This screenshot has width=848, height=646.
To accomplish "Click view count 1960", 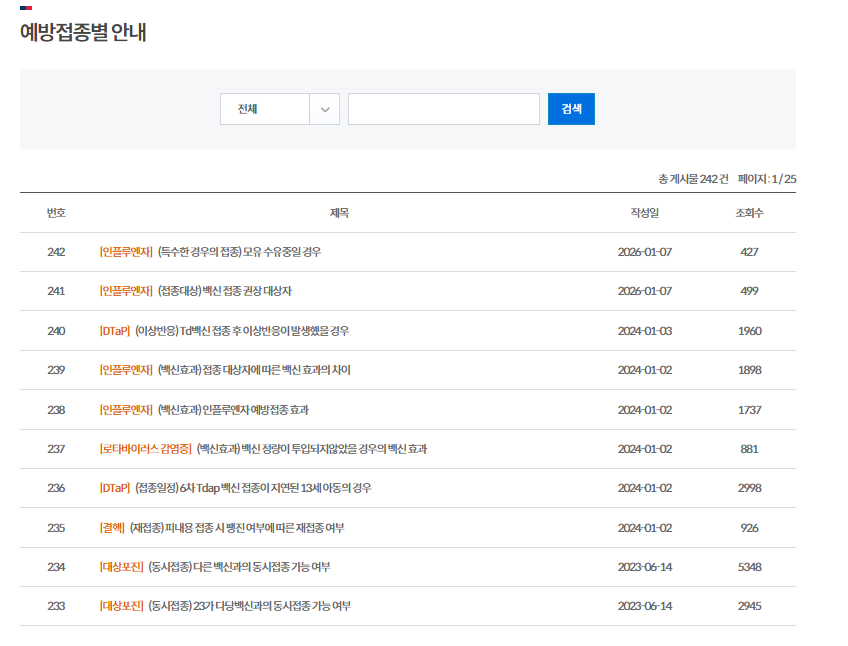I will click(750, 331).
